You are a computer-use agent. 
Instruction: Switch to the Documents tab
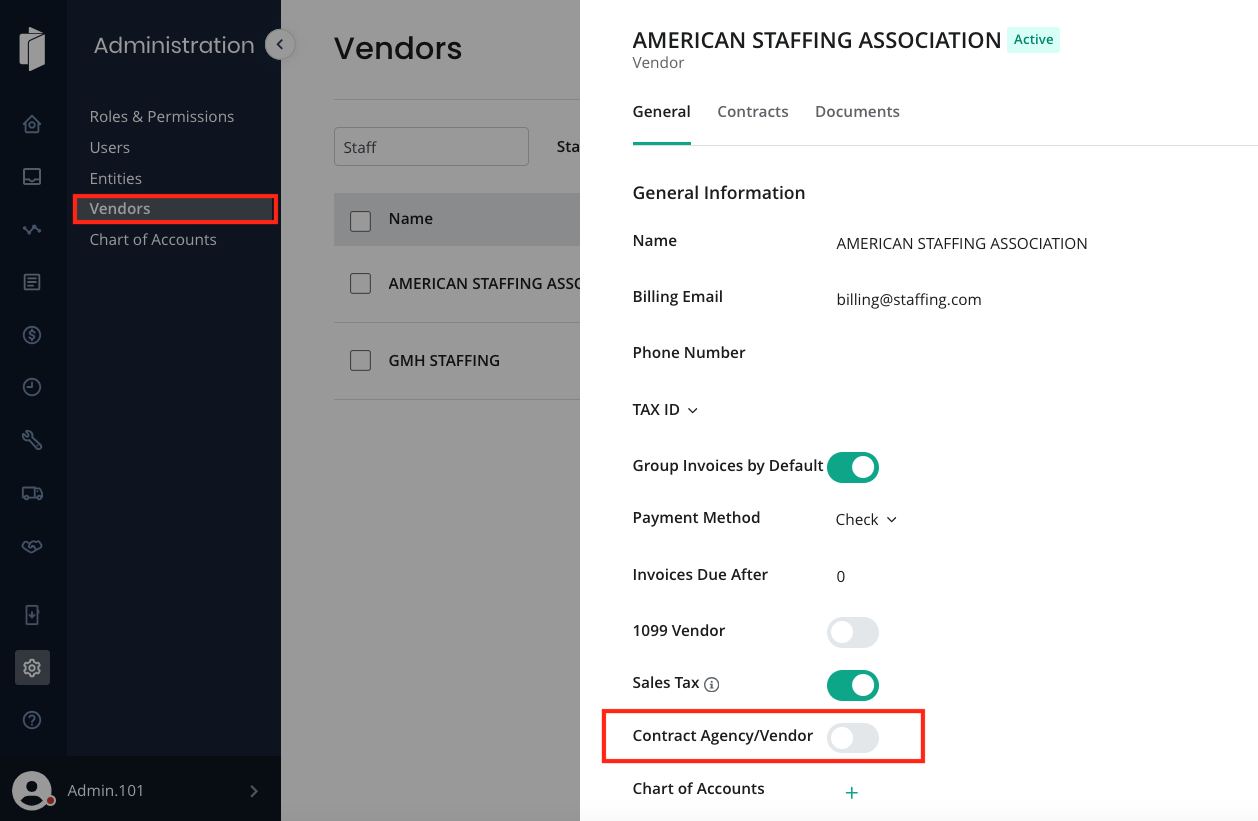(x=857, y=112)
